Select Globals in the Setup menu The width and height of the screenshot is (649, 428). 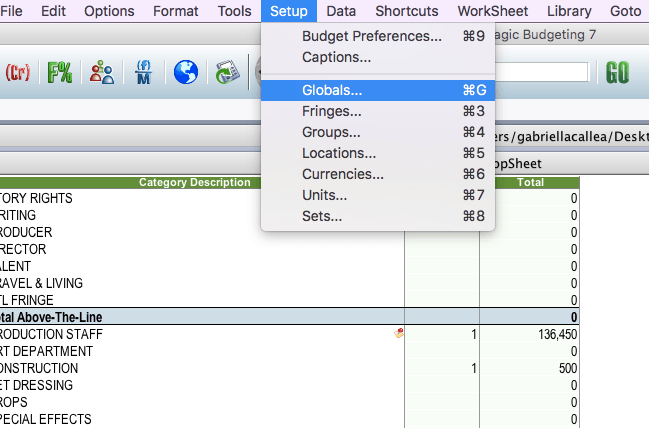click(x=332, y=90)
